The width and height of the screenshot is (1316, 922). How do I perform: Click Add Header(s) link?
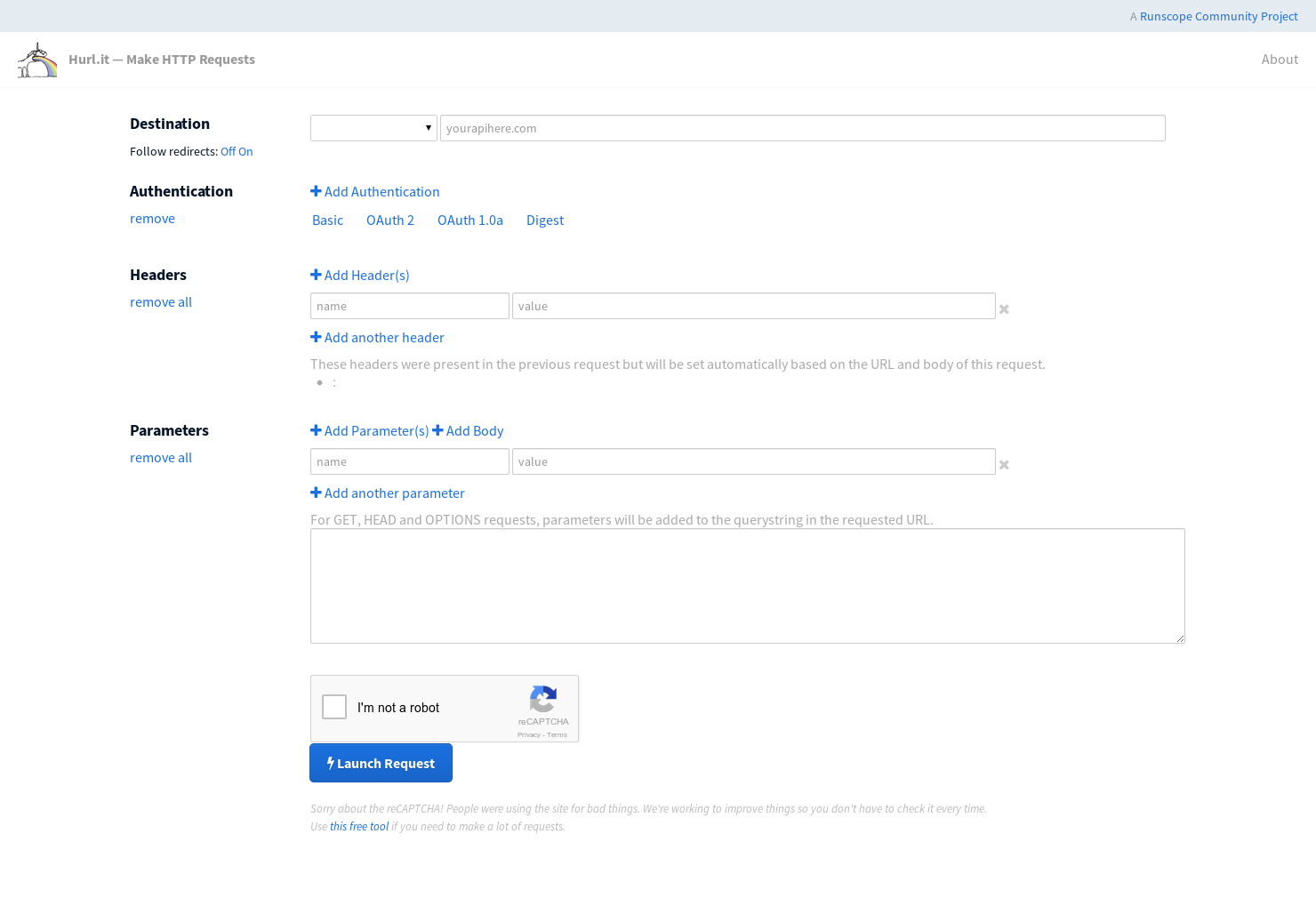(x=360, y=276)
